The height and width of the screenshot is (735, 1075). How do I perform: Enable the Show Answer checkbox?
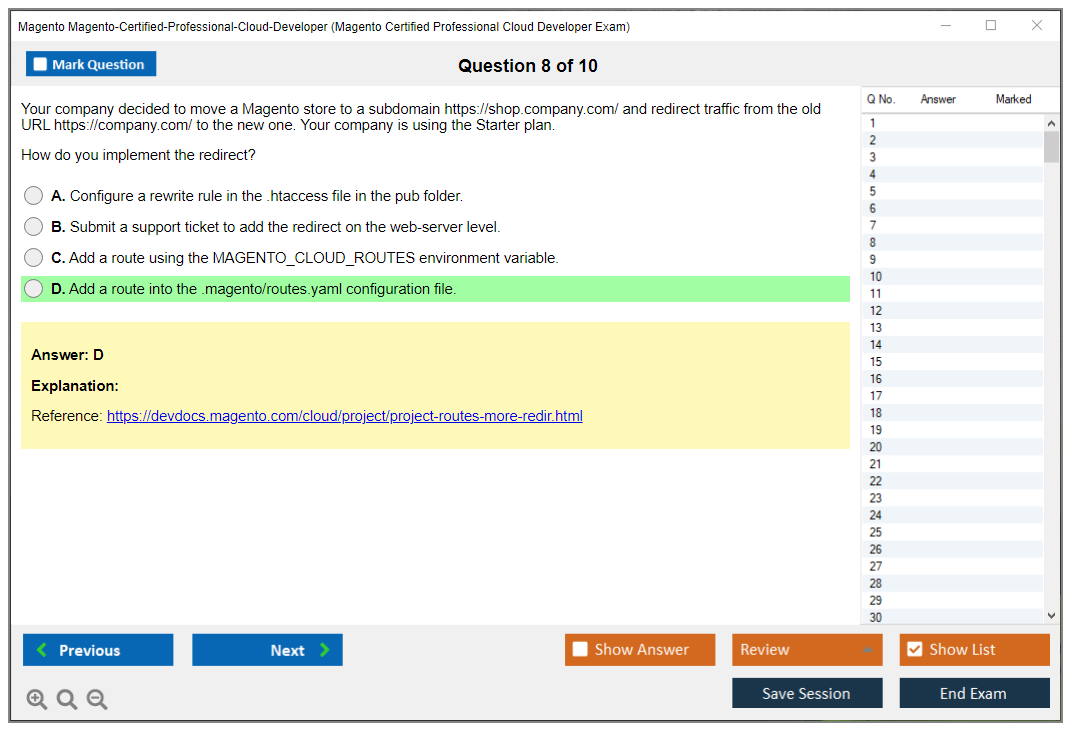580,650
